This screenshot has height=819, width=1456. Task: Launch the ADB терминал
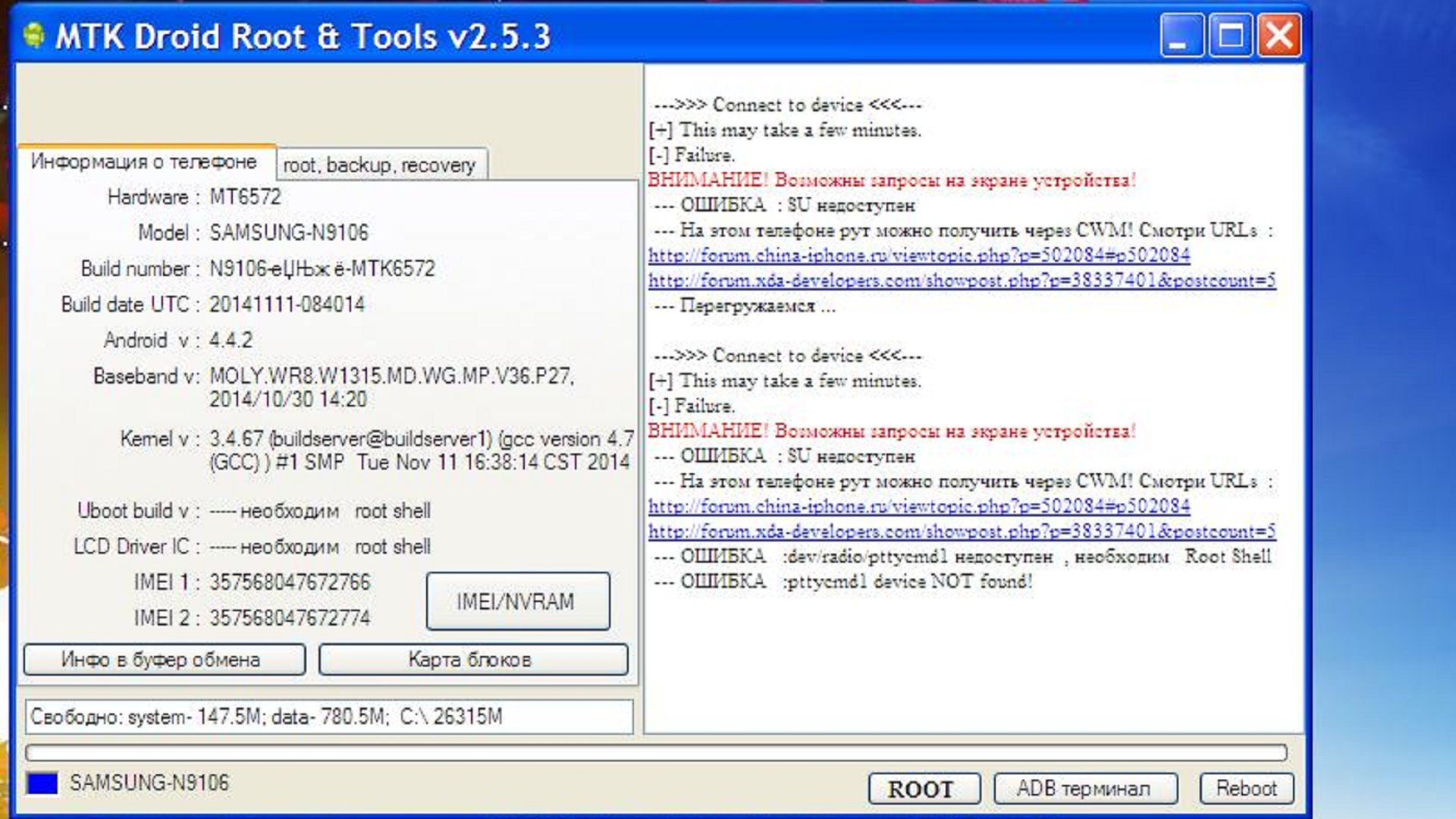(1084, 789)
